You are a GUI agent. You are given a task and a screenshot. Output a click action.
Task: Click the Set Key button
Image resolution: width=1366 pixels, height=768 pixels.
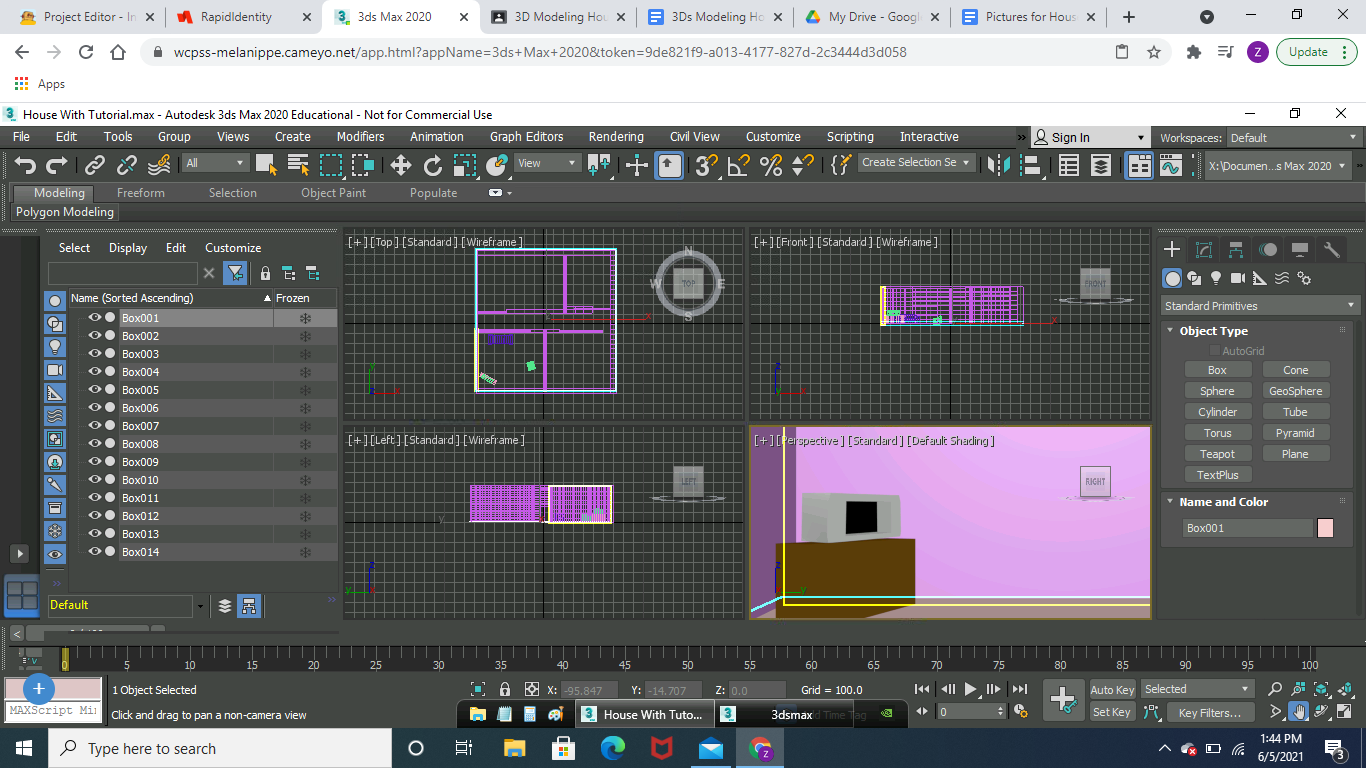tap(1112, 713)
